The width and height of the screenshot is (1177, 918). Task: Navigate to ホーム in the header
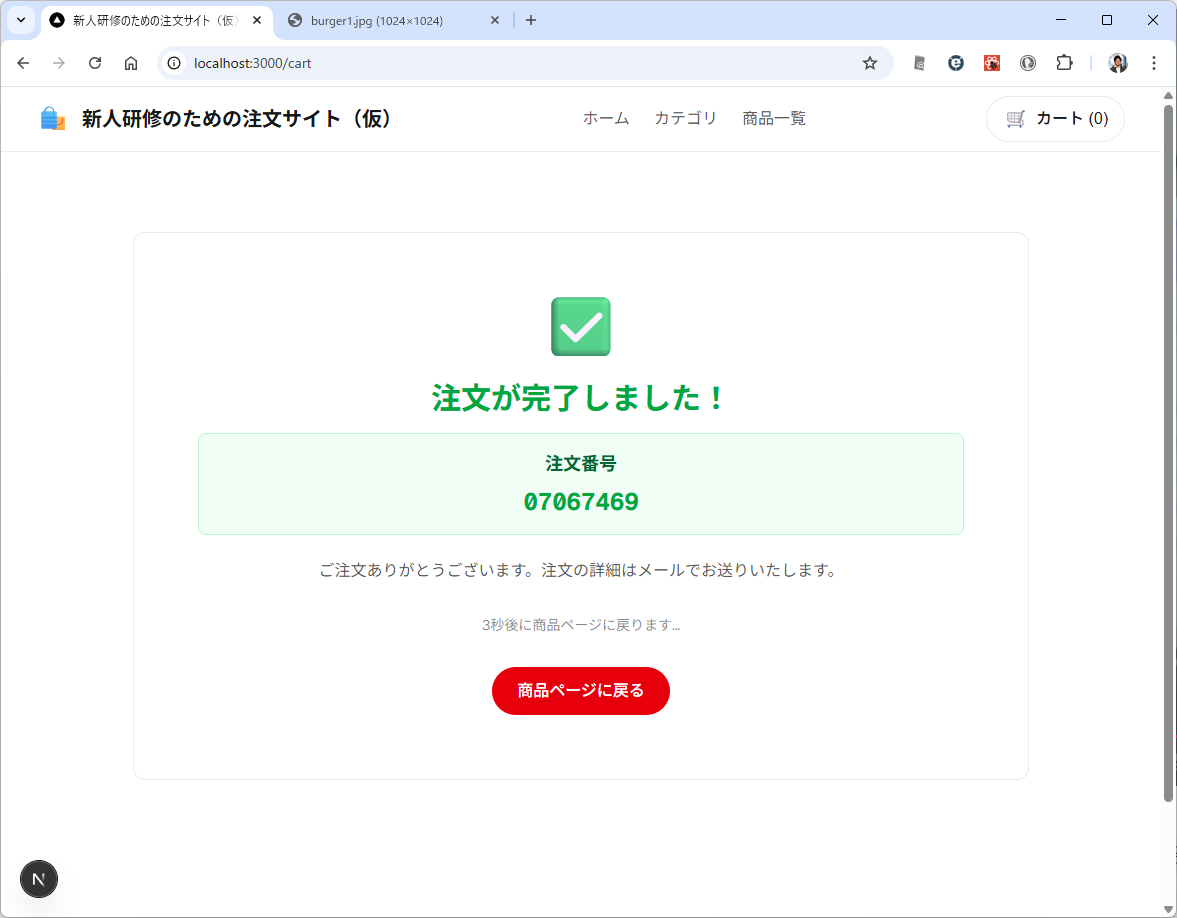[x=606, y=119]
